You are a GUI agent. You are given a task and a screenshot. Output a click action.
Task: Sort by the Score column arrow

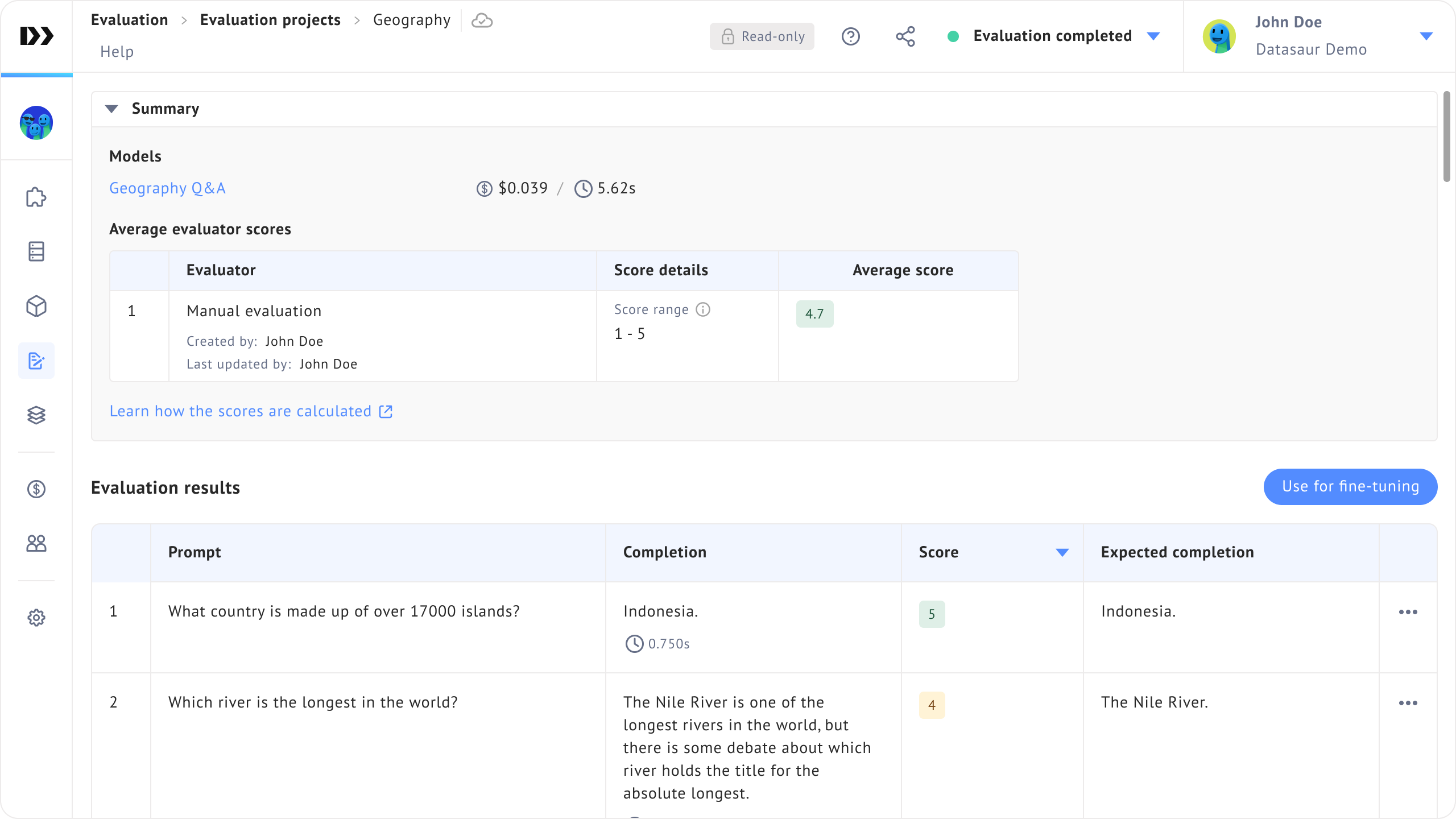click(1062, 552)
